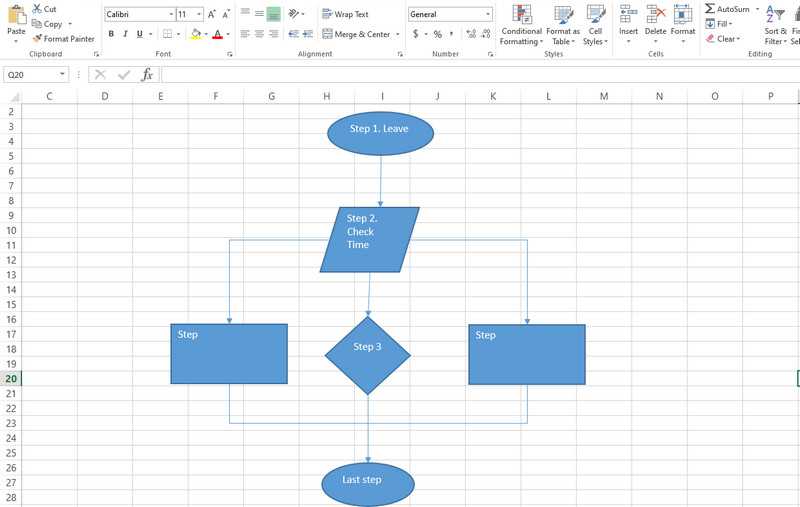Viewport: 800px width, 507px height.
Task: Select the Step 1. Leave oval shape
Action: click(380, 134)
